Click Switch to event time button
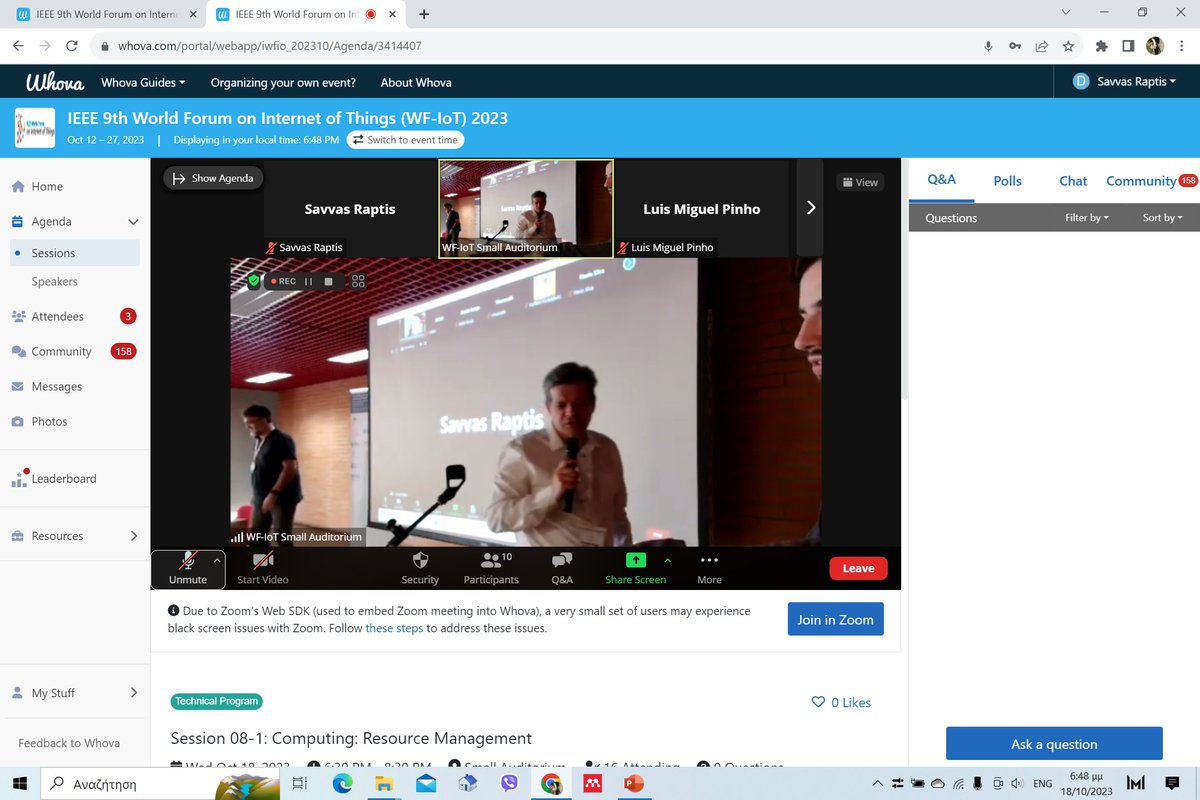This screenshot has width=1200, height=800. [406, 140]
